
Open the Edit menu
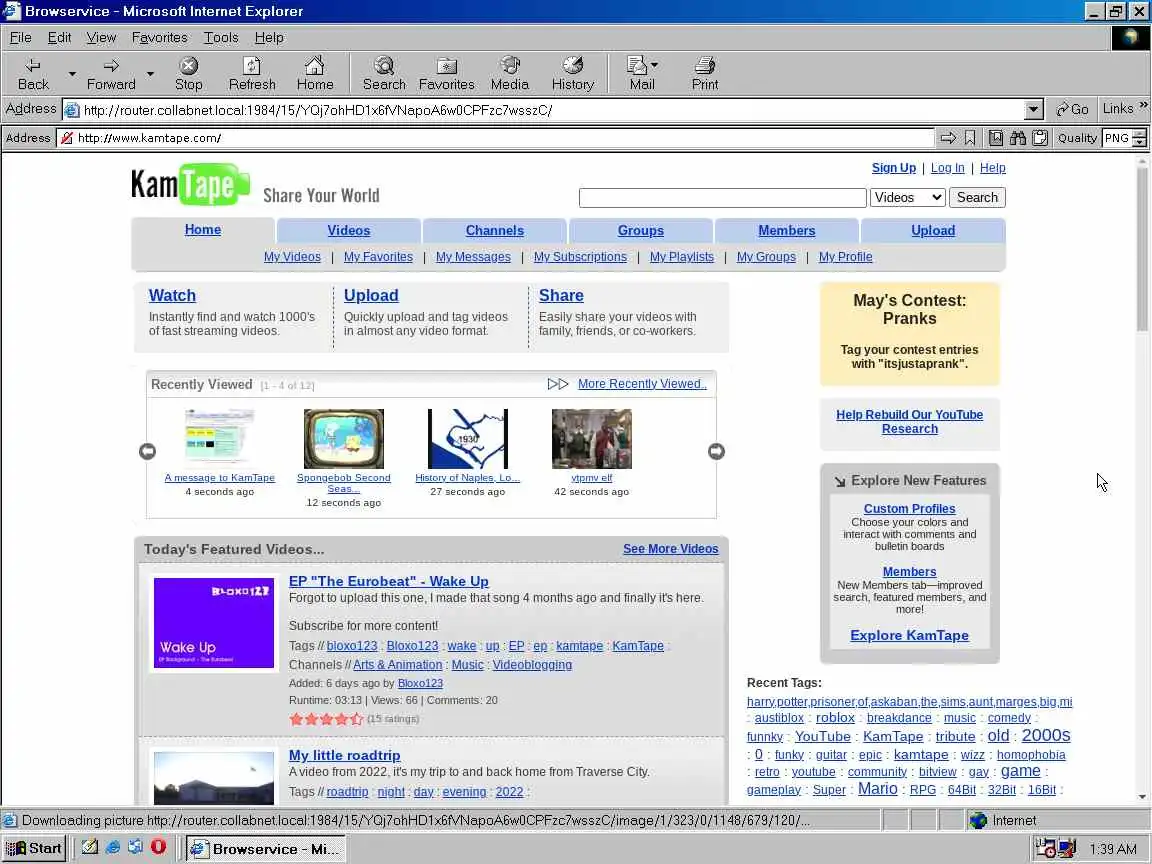[59, 37]
